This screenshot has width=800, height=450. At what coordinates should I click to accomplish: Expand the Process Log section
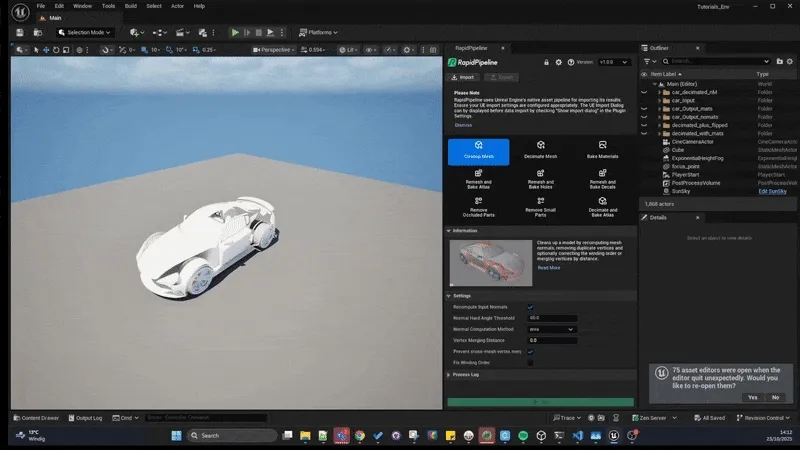(x=466, y=374)
